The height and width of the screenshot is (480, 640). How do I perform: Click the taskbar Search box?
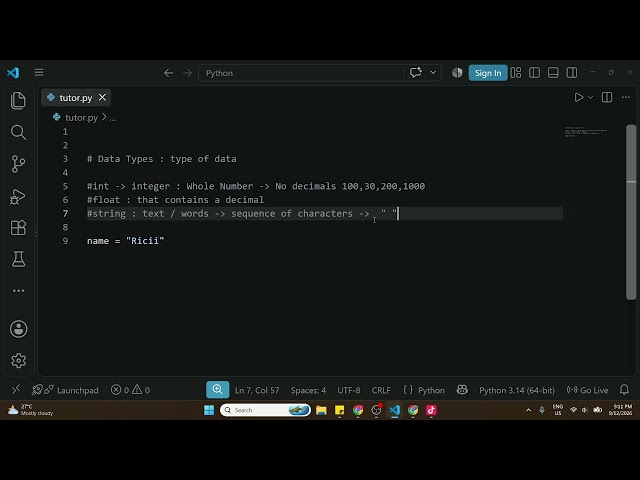point(265,410)
